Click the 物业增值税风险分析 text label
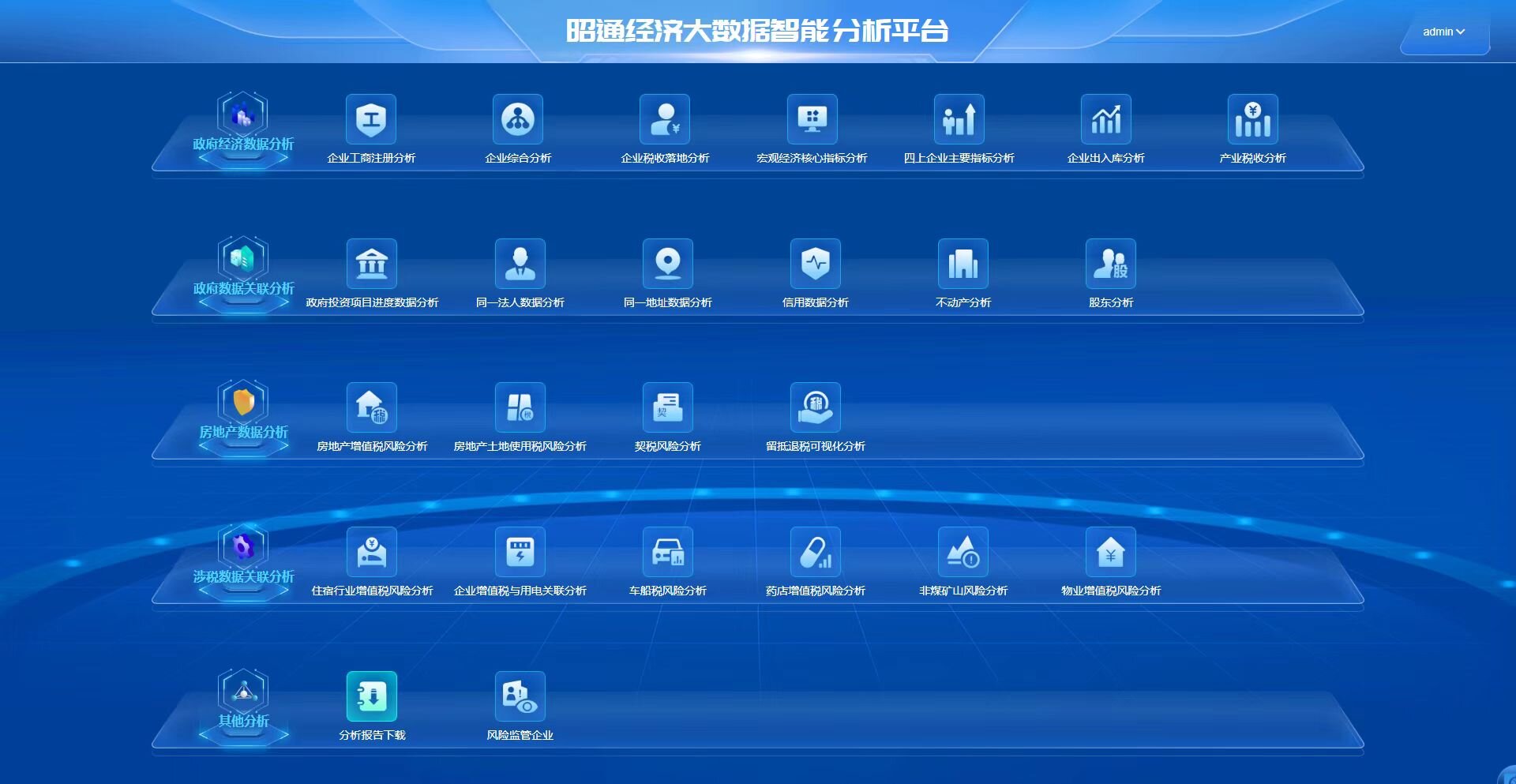The width and height of the screenshot is (1516, 784). [1111, 591]
